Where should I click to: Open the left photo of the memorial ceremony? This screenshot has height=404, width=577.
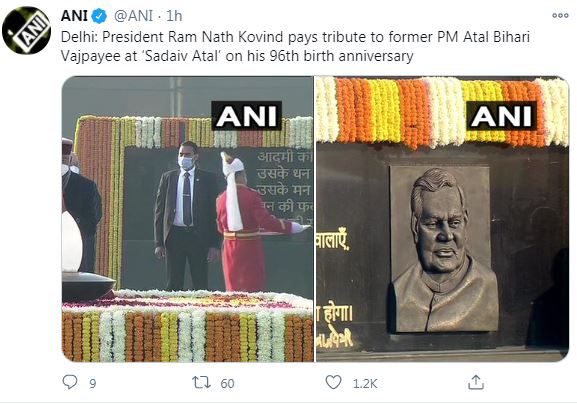188,219
